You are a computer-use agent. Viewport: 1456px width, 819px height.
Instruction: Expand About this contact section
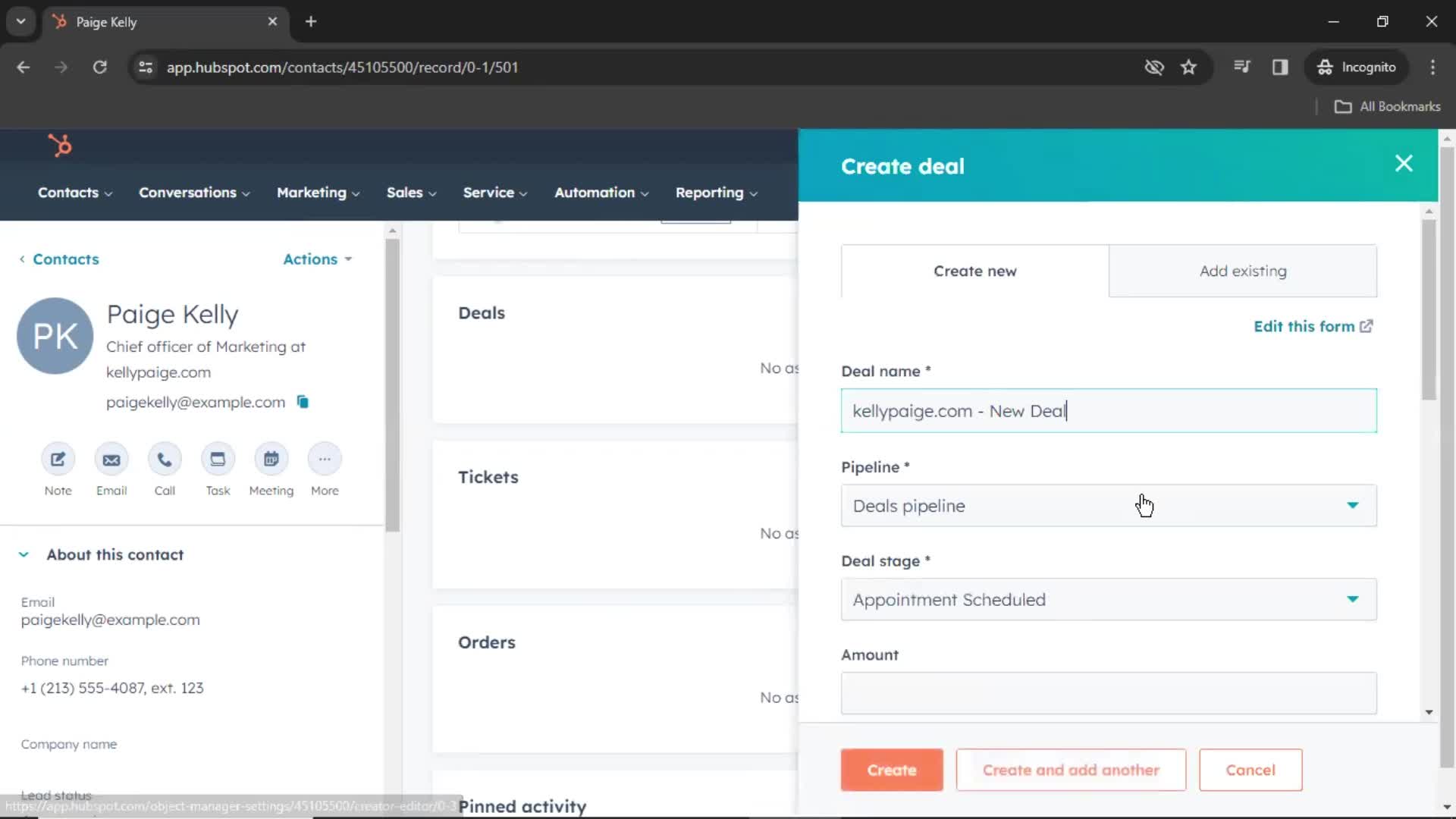point(23,554)
